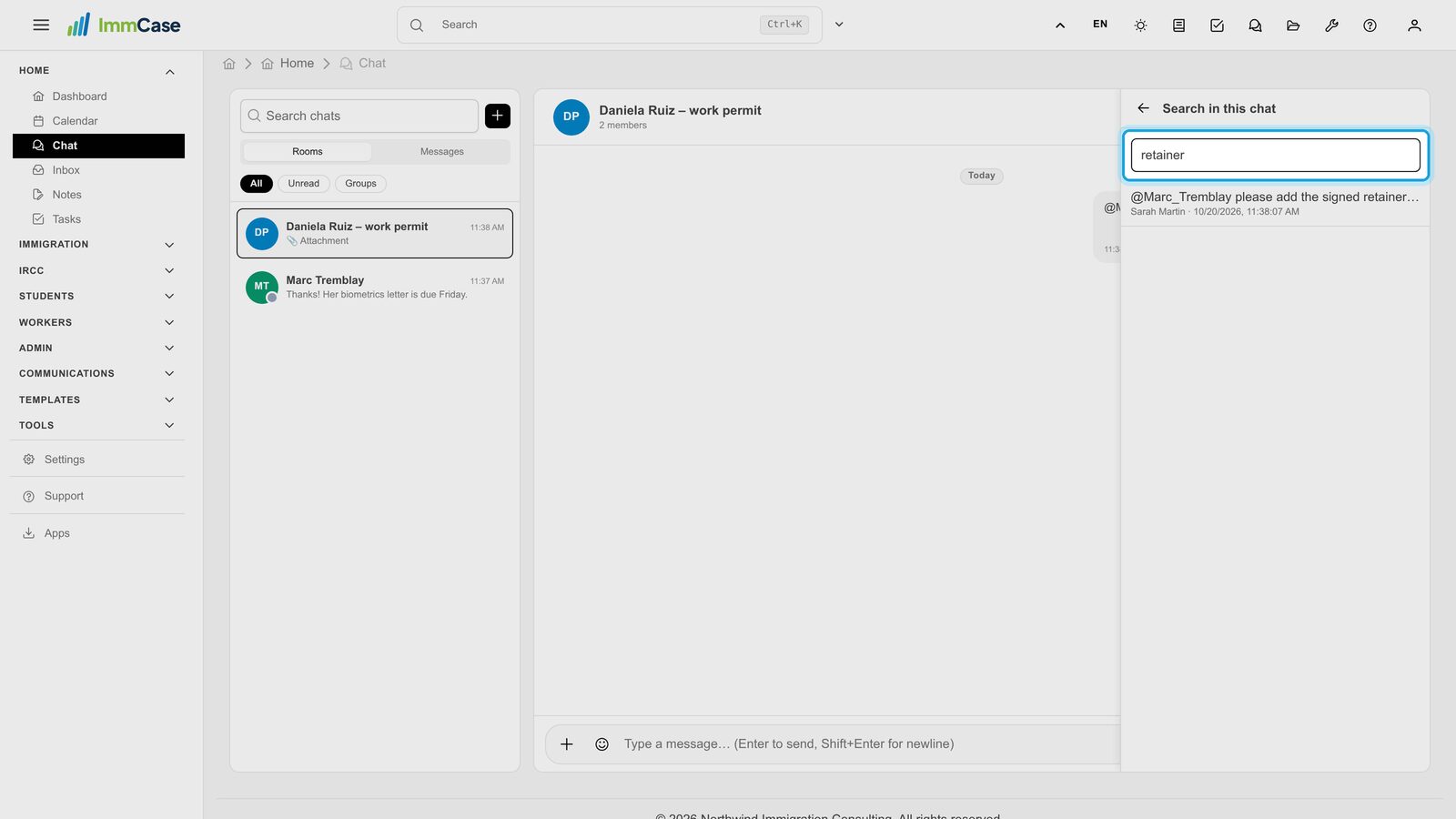Click the chat search field containing retainer
This screenshot has height=819, width=1456.
tap(1275, 155)
